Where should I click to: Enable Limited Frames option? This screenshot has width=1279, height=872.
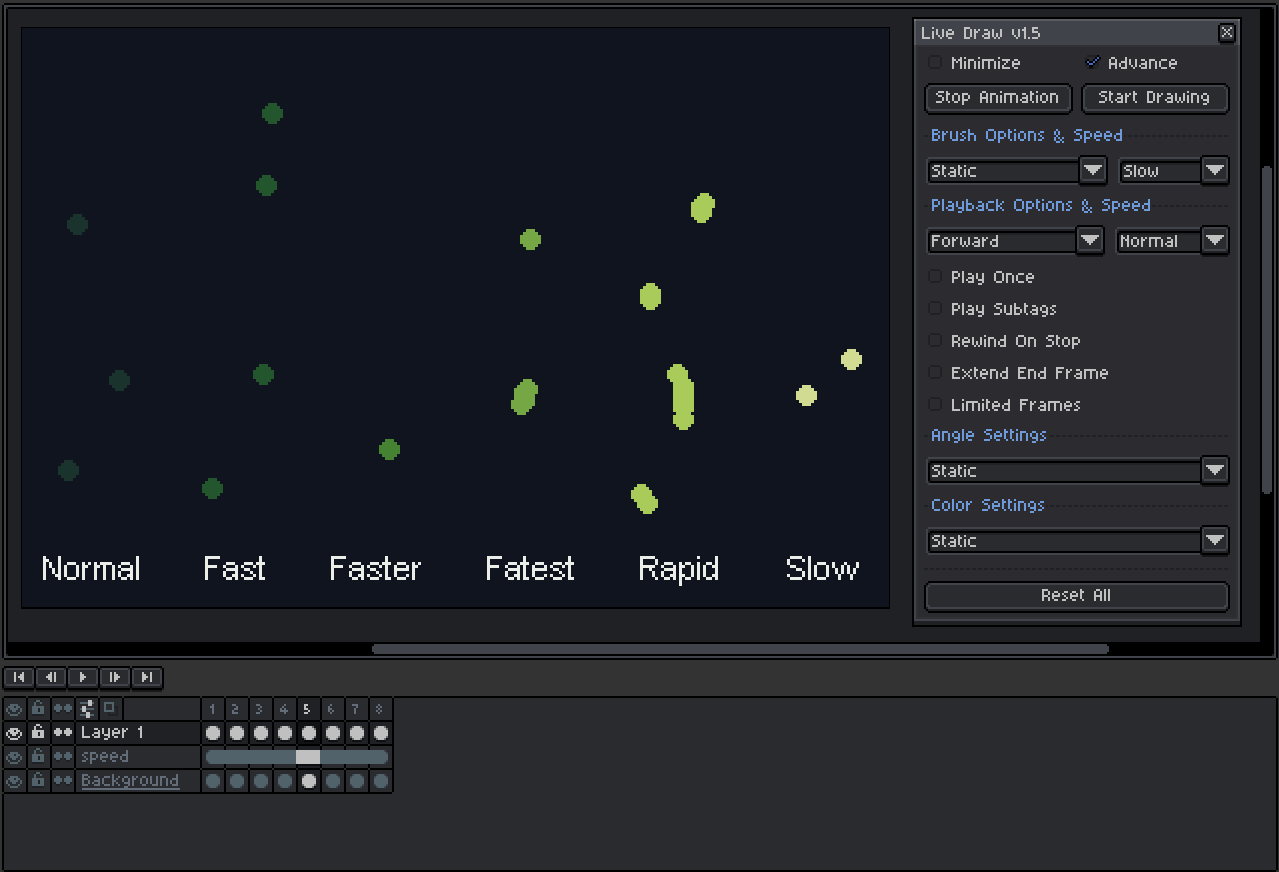[1004, 405]
